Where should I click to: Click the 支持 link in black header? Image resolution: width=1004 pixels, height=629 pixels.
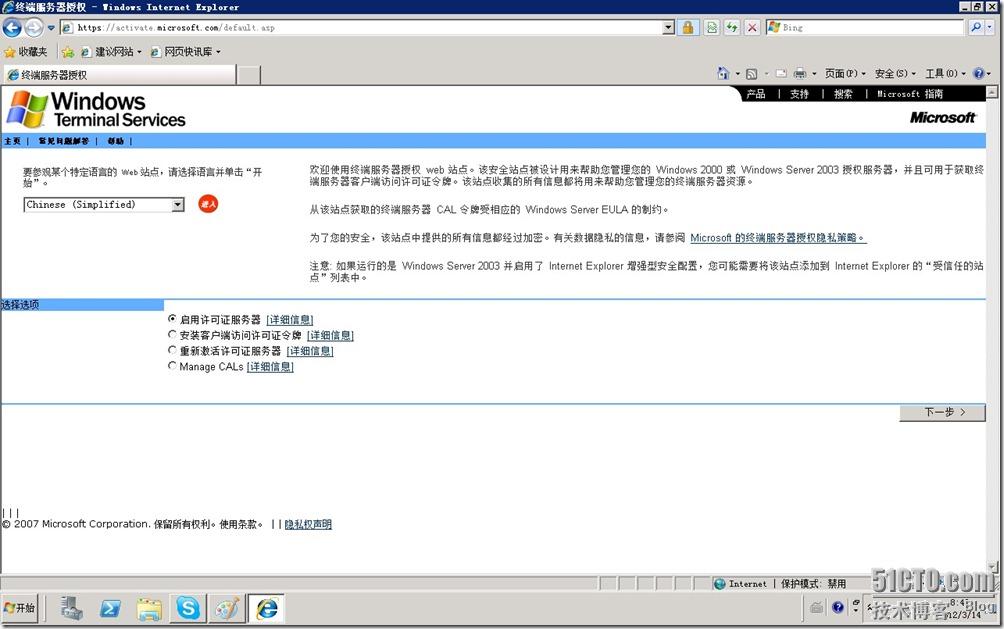799,94
